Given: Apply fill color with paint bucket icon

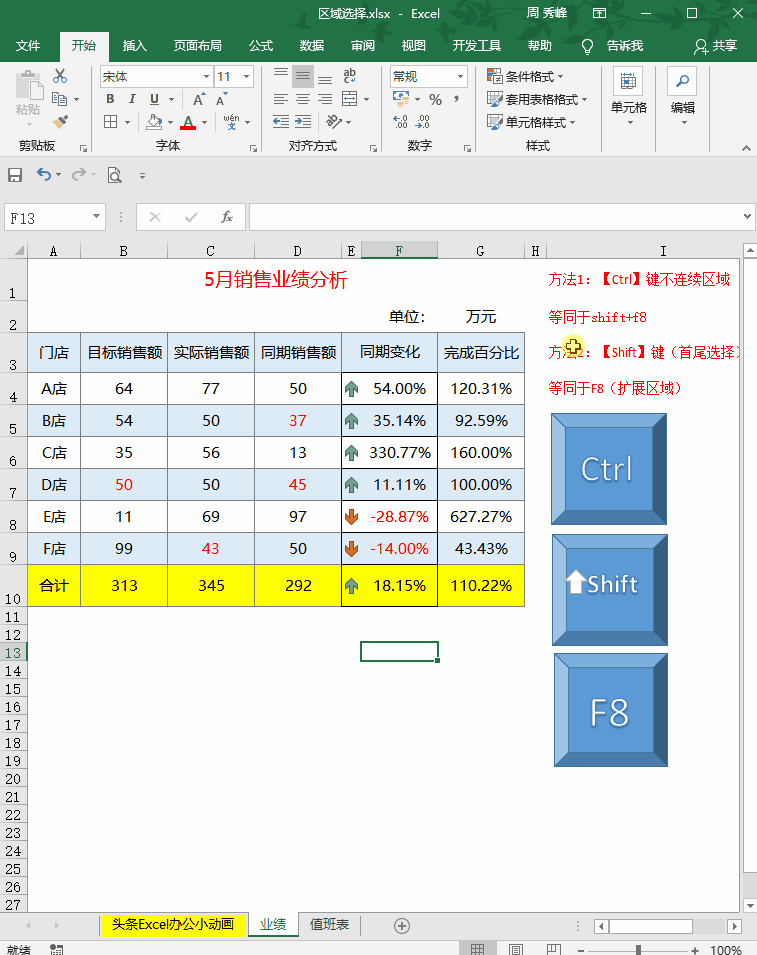Looking at the screenshot, I should click(x=154, y=122).
